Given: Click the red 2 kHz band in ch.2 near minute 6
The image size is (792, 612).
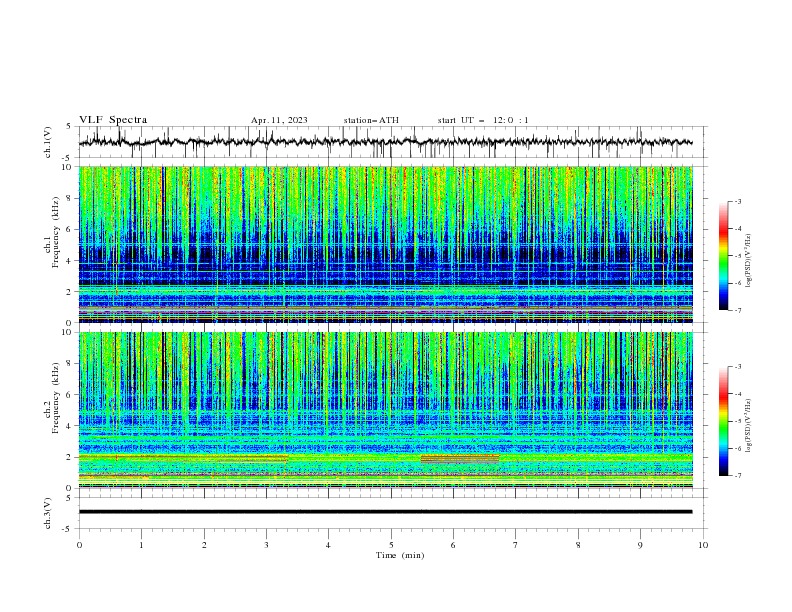Looking at the screenshot, I should tap(460, 458).
